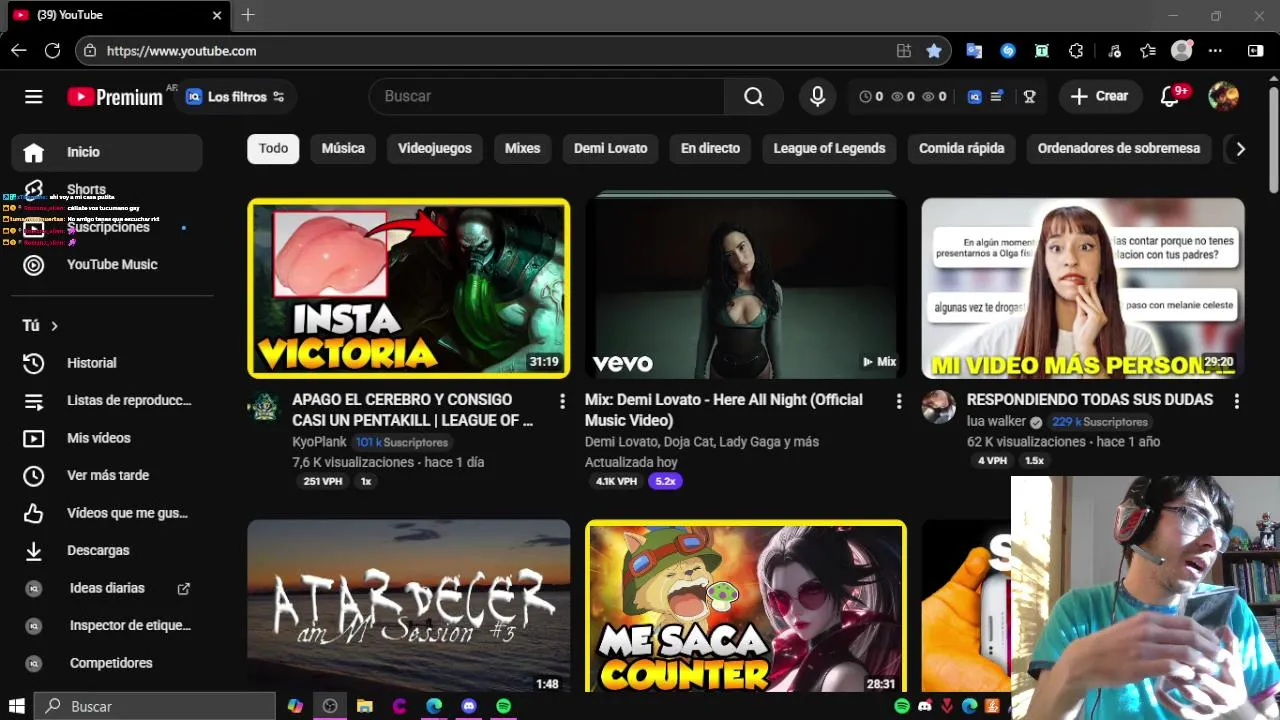Select the Mixes filter chip
This screenshot has width=1280, height=720.
click(522, 148)
